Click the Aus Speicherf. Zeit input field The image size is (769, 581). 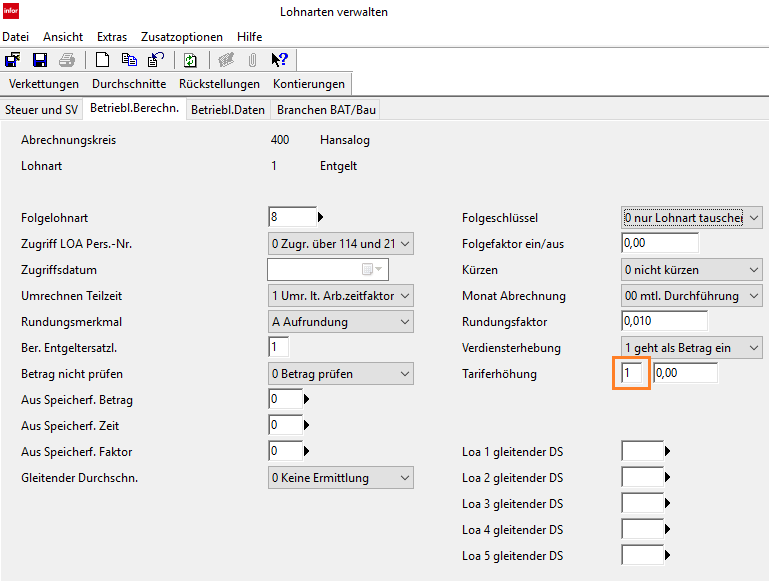(x=285, y=425)
